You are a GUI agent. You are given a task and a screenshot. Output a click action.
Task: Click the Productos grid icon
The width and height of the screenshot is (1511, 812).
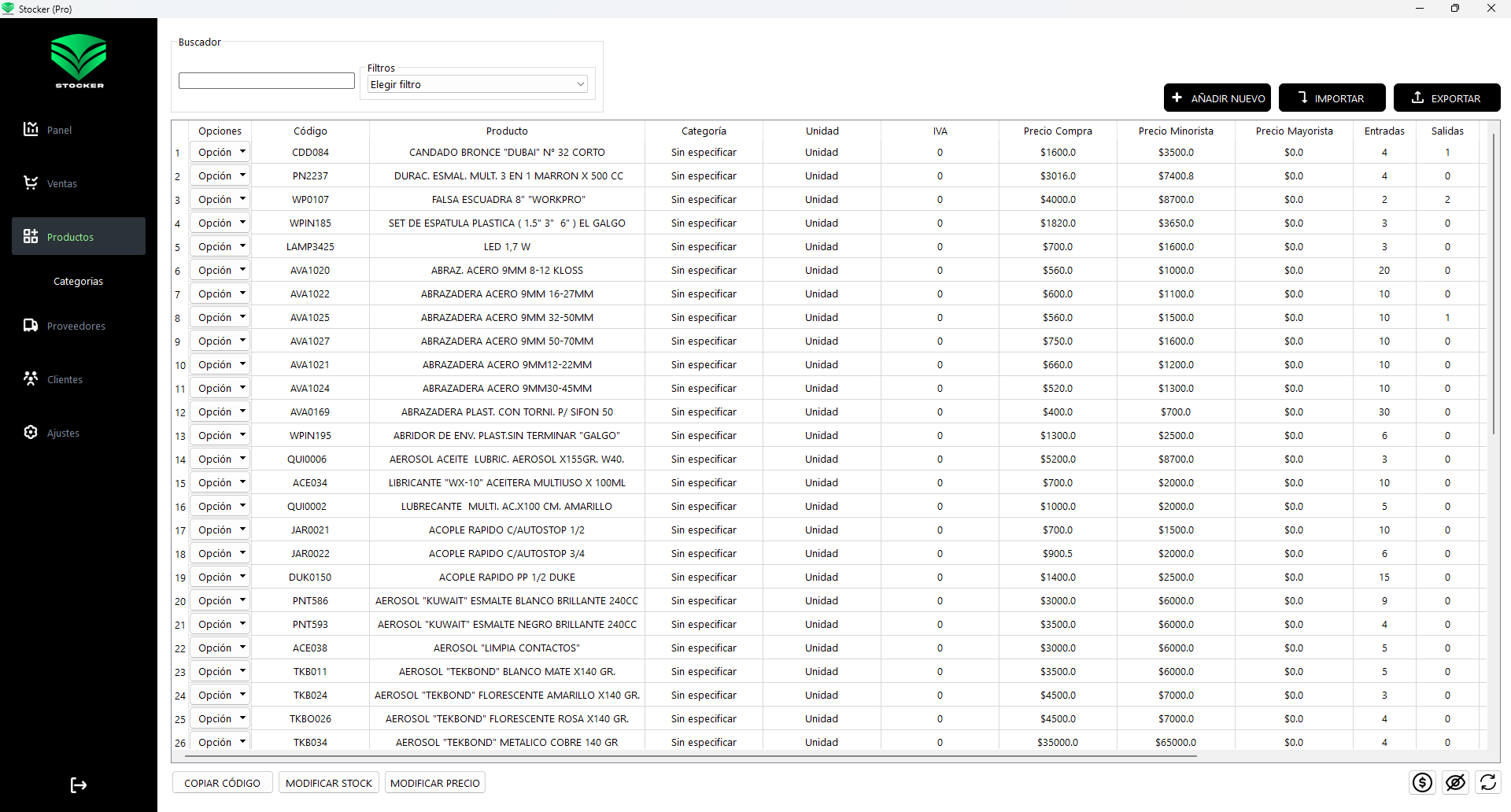point(30,236)
